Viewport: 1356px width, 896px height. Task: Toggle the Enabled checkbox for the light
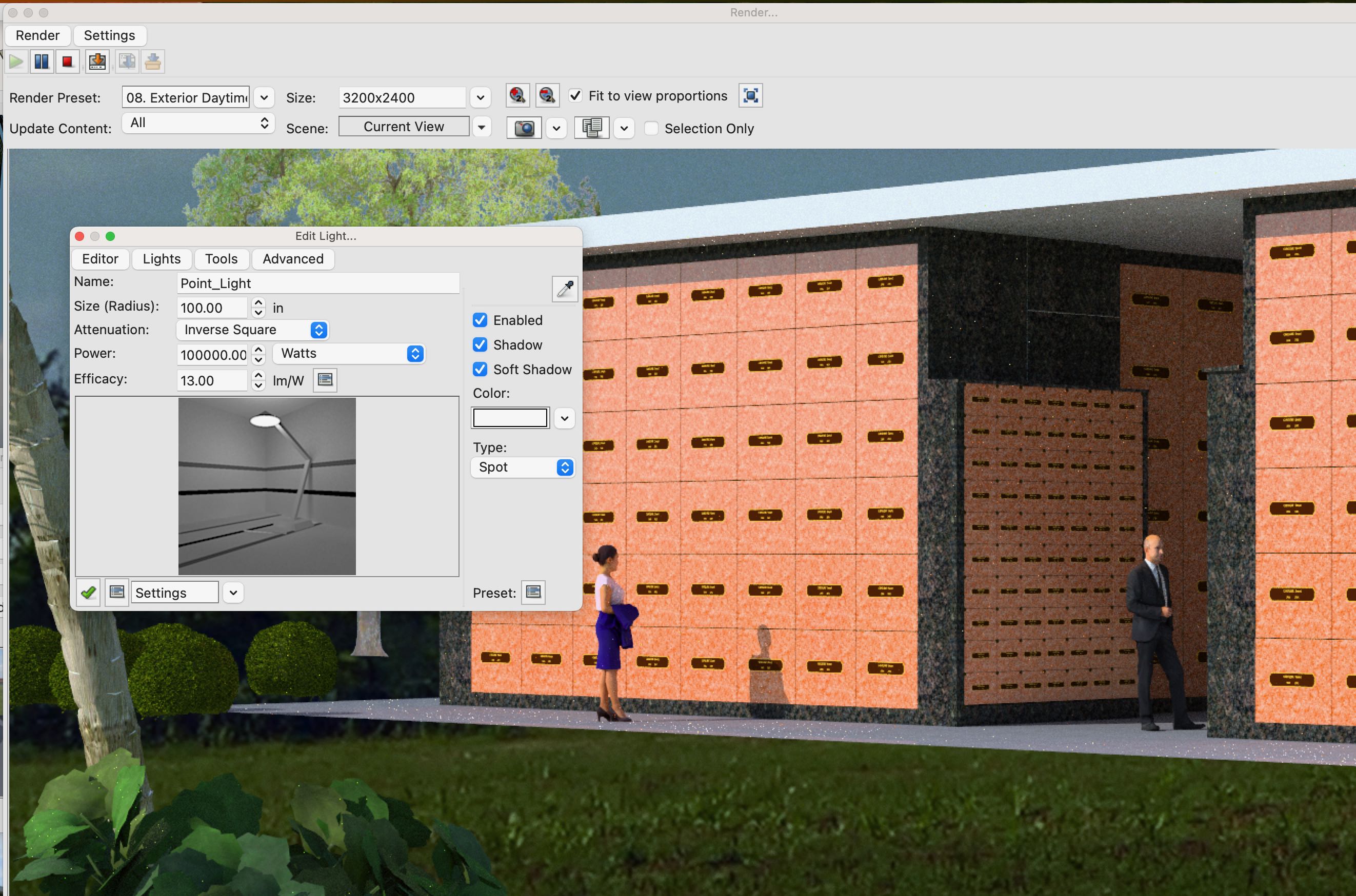coord(480,320)
